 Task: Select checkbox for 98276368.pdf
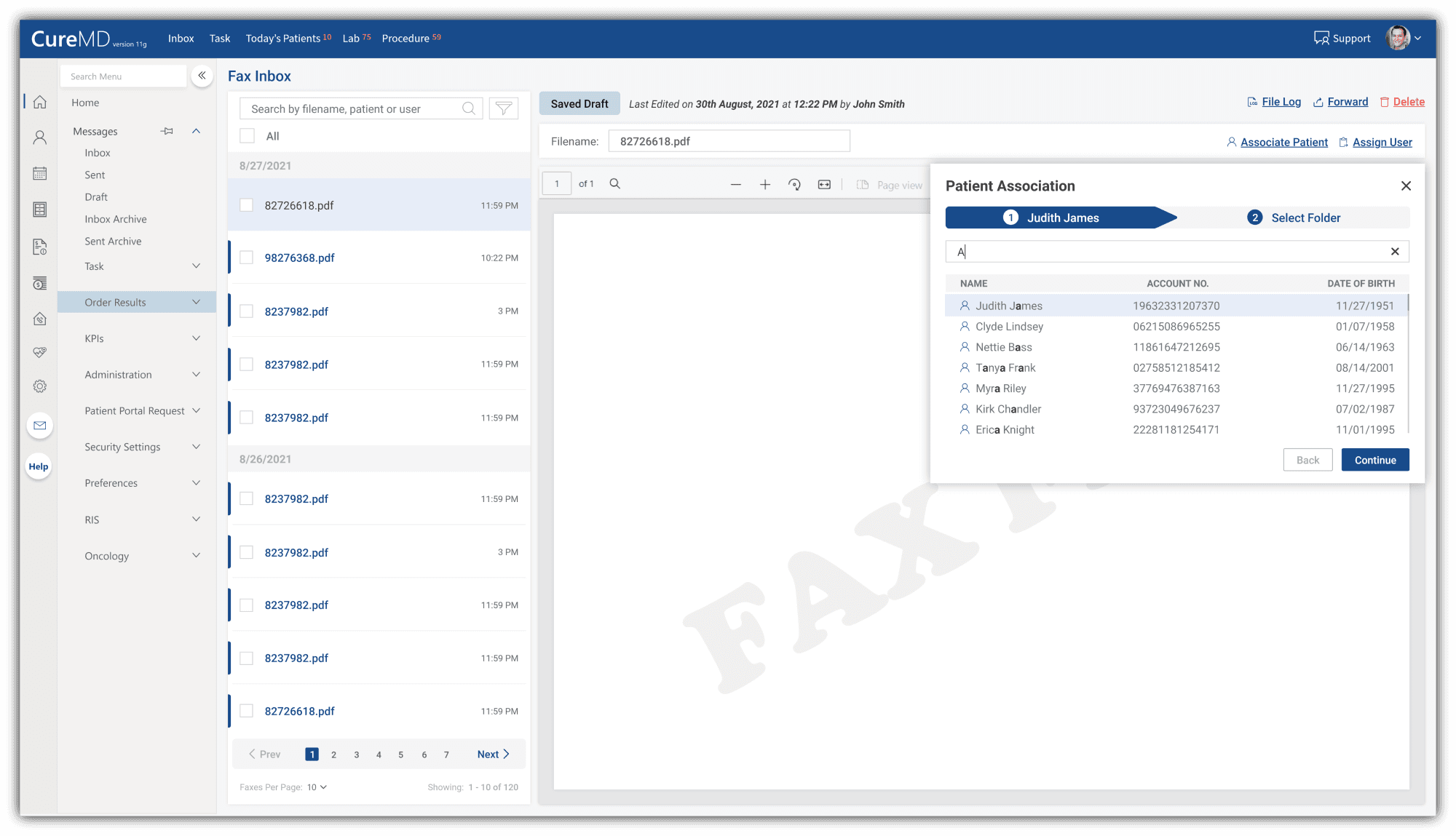(247, 258)
